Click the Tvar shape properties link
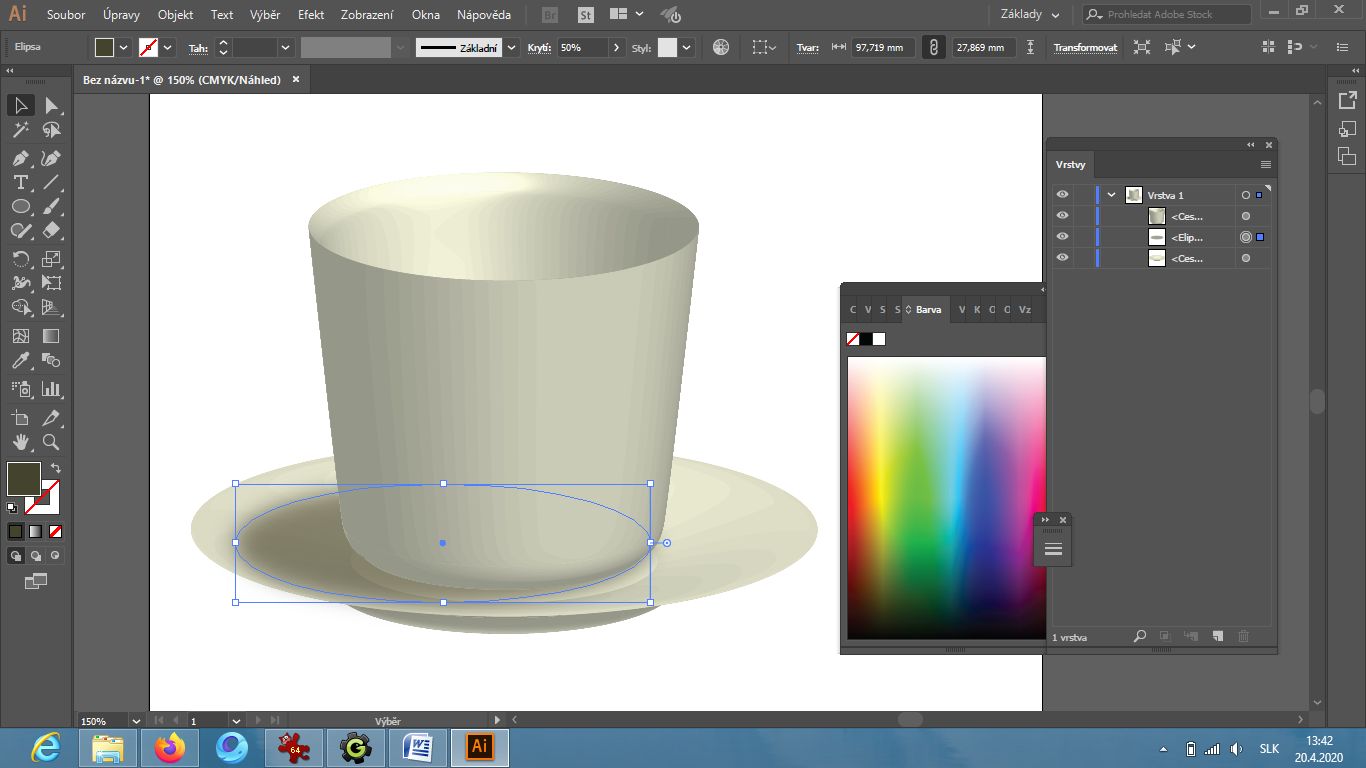Image resolution: width=1366 pixels, height=768 pixels. point(807,48)
